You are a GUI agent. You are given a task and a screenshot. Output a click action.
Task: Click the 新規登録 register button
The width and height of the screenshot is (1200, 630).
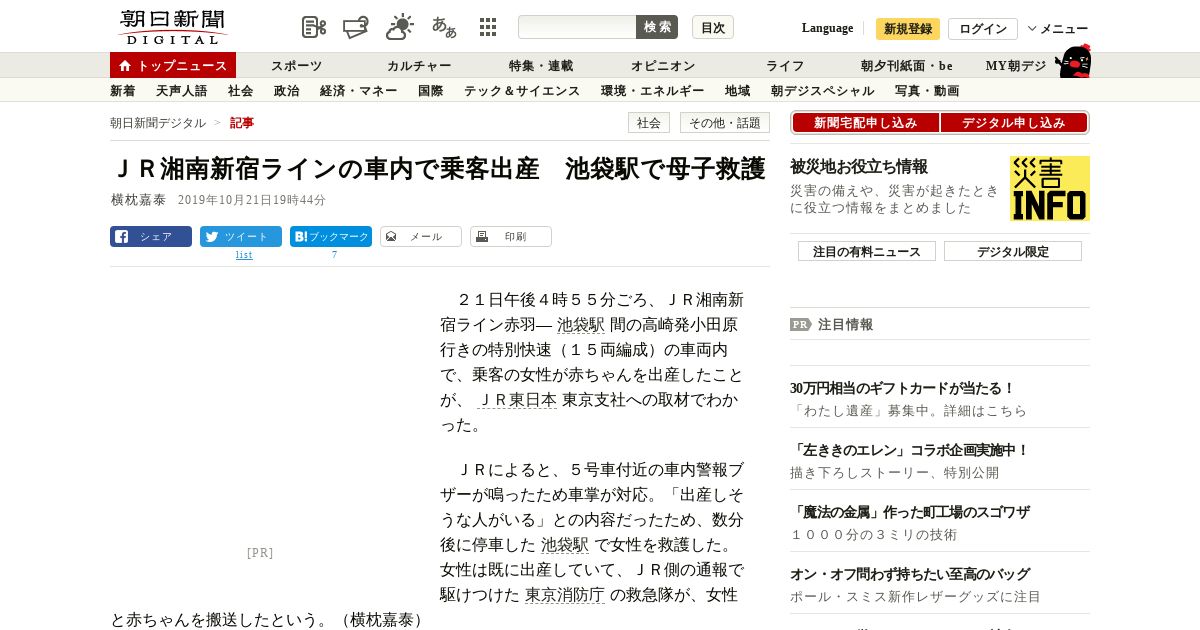908,29
